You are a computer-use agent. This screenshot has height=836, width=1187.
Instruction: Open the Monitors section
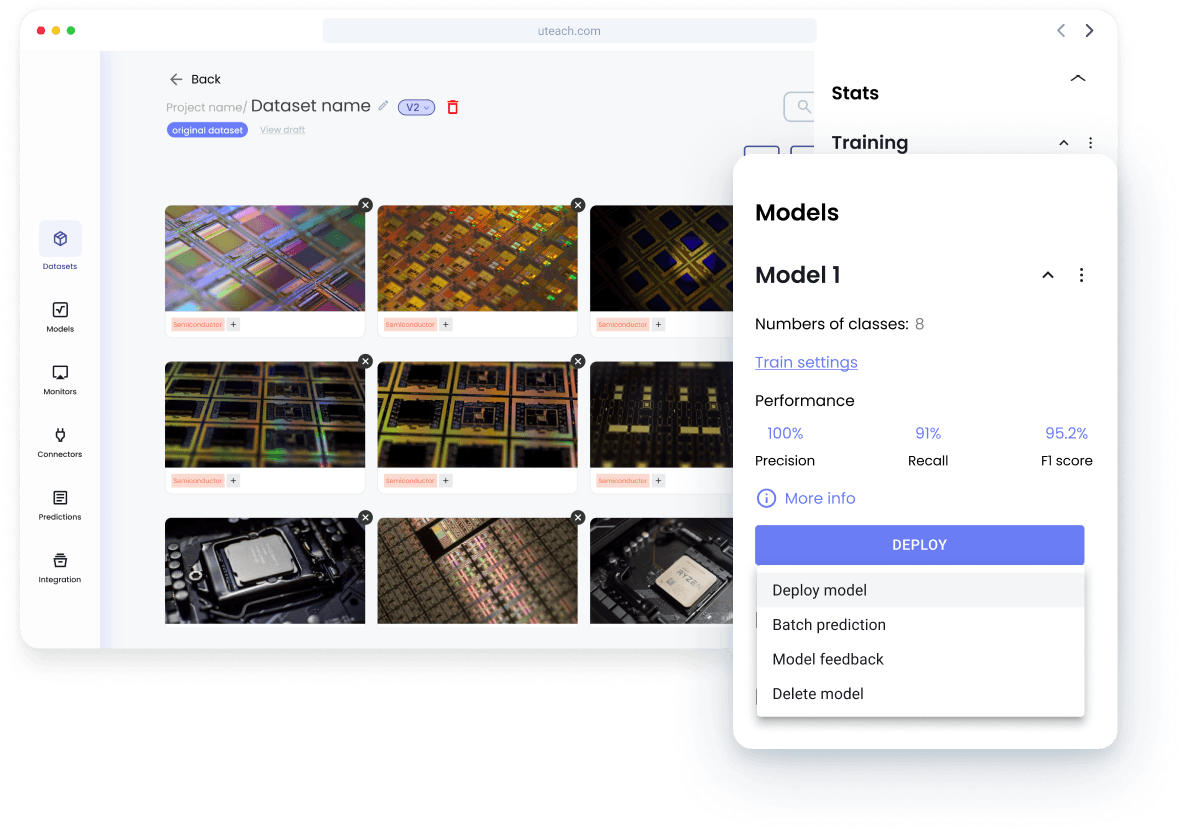tap(59, 378)
